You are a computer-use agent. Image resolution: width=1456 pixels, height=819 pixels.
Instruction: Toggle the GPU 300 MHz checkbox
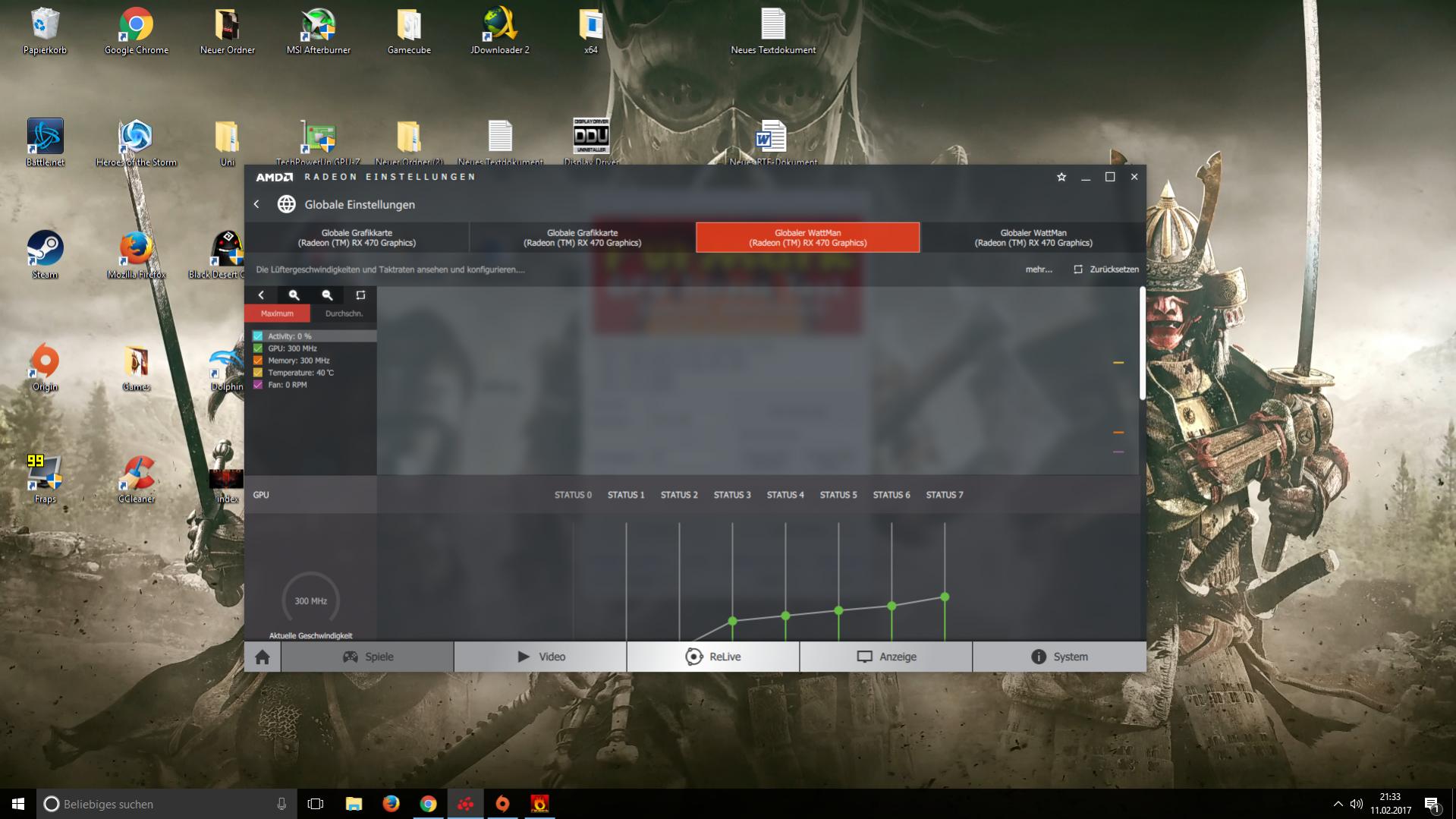point(258,348)
